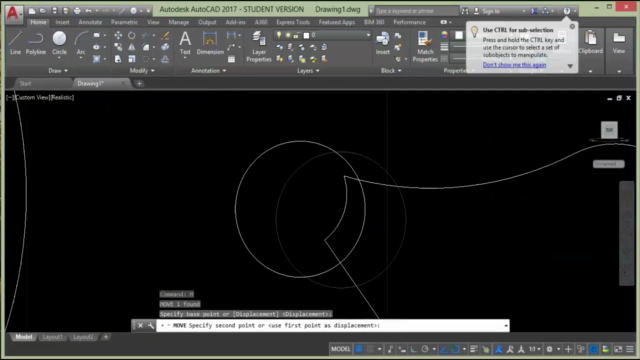Screen dimensions: 640x360
Task: Open the Parametric ribbon tab
Action: tap(124, 22)
